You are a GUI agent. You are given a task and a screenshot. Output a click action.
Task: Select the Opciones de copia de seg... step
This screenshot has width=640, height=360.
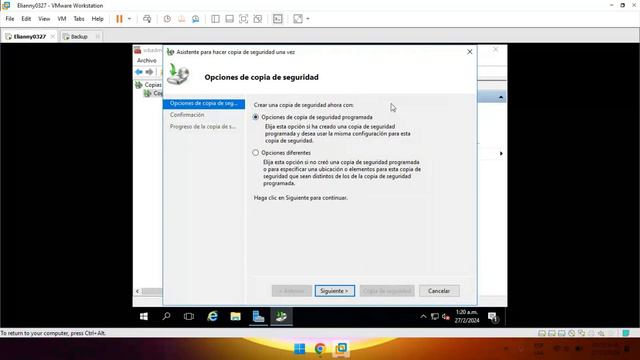pyautogui.click(x=204, y=104)
